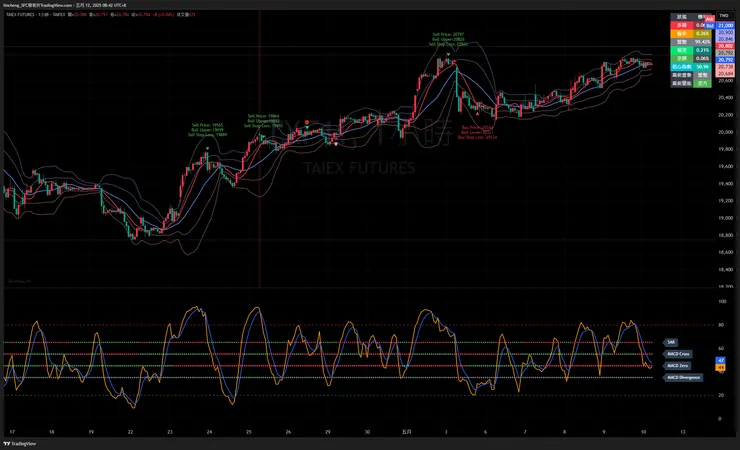Click date 22 on the time axis
Viewport: 740px width, 450px height.
130,432
